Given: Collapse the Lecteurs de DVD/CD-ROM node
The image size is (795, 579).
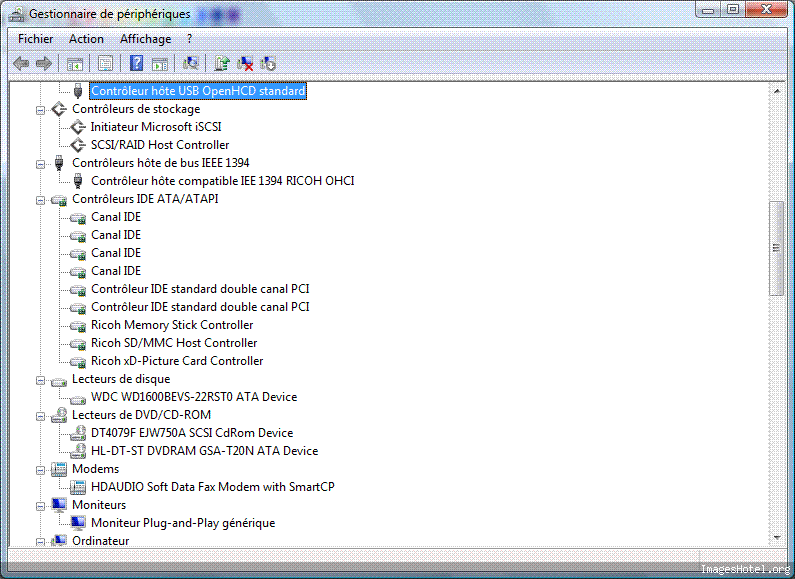Looking at the screenshot, I should coord(41,415).
